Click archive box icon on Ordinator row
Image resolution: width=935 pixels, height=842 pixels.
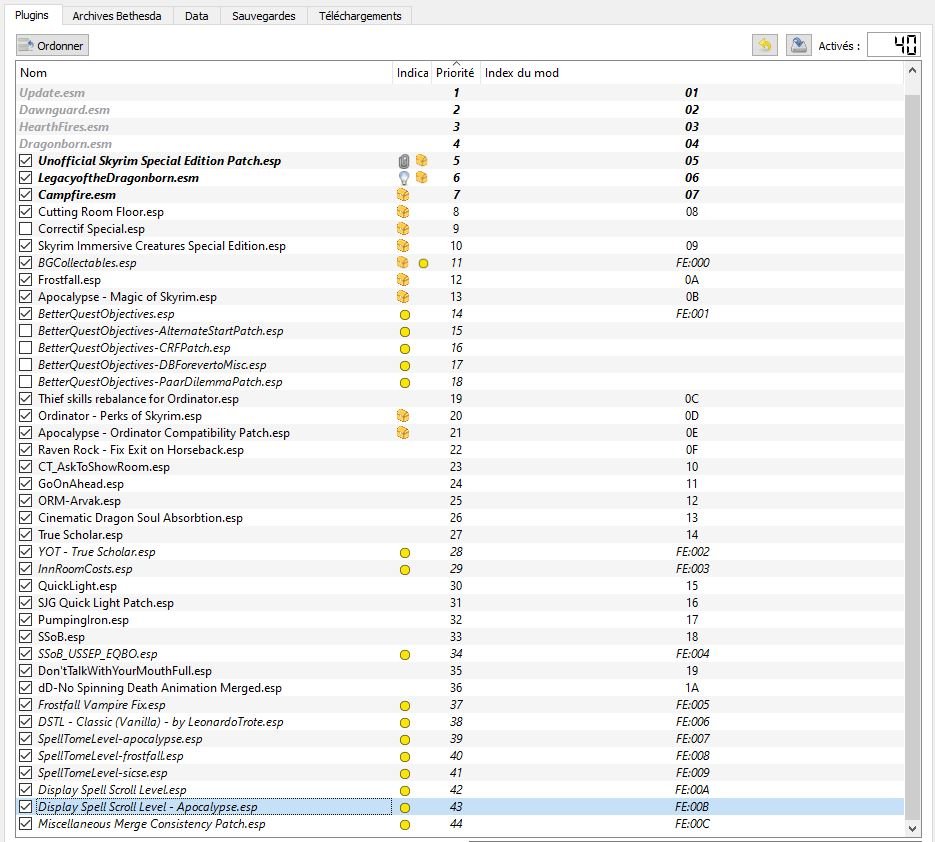404,416
